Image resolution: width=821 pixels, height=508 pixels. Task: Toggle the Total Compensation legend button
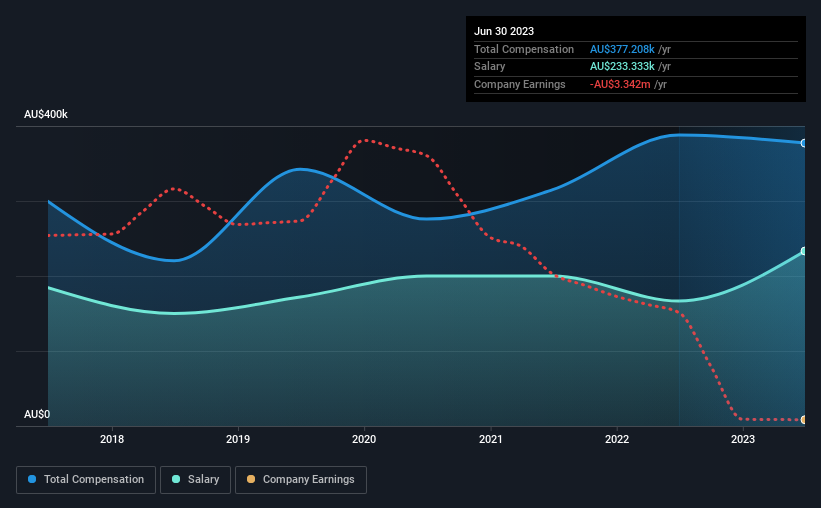pyautogui.click(x=86, y=480)
